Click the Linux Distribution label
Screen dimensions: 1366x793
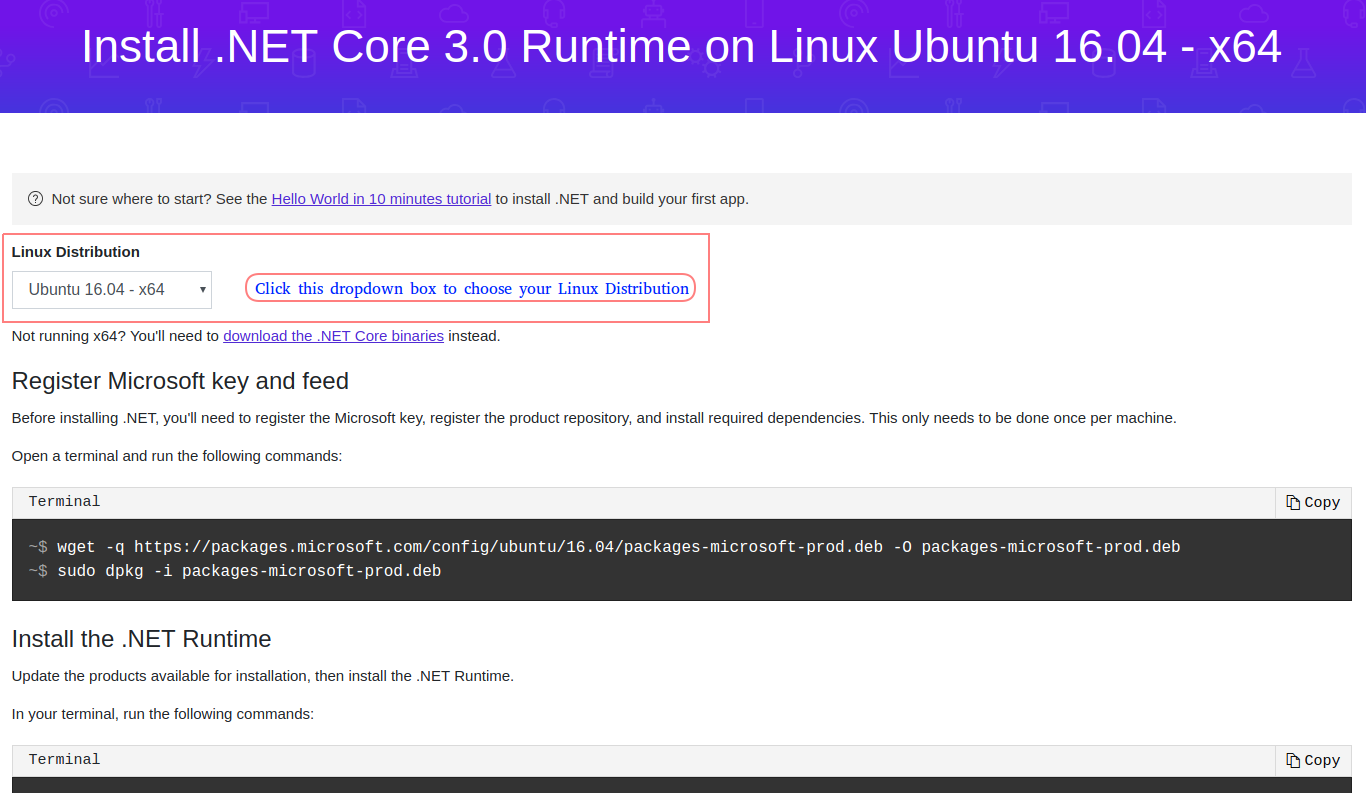point(75,251)
